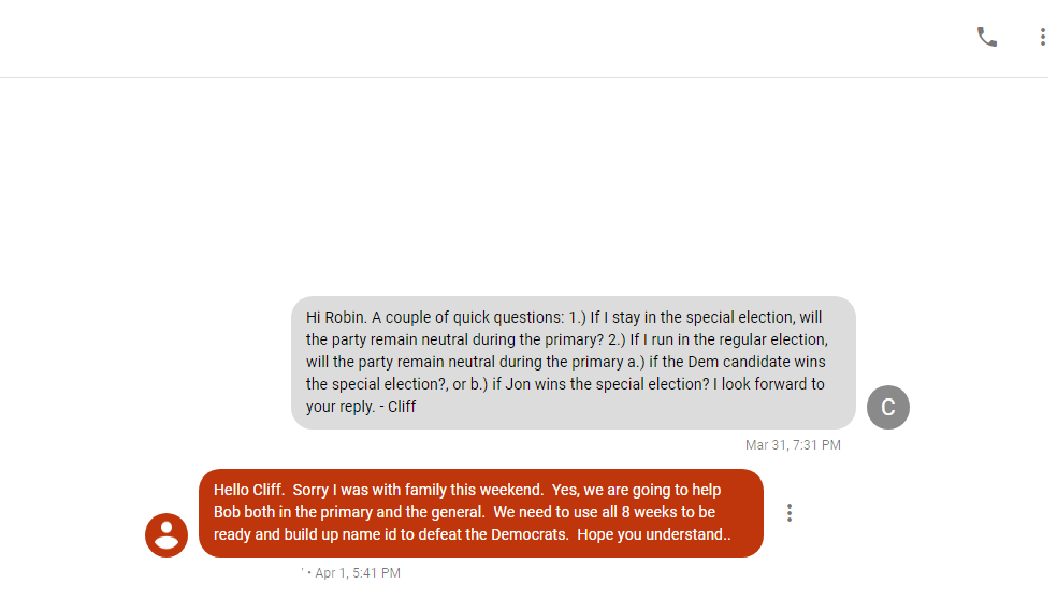Click the gray "C" sender avatar
1049x595 pixels.
pyautogui.click(x=888, y=407)
